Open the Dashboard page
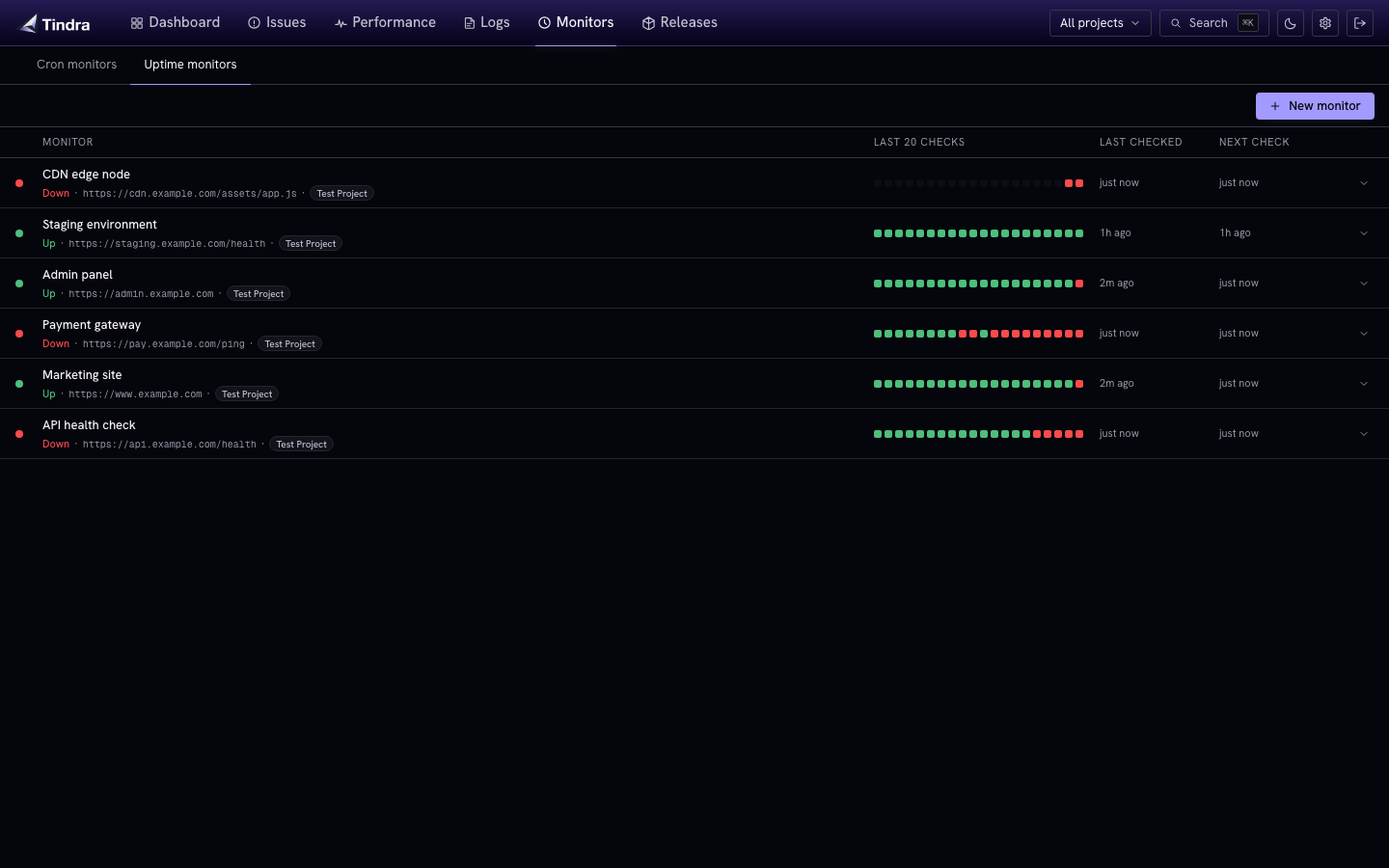 pos(176,22)
